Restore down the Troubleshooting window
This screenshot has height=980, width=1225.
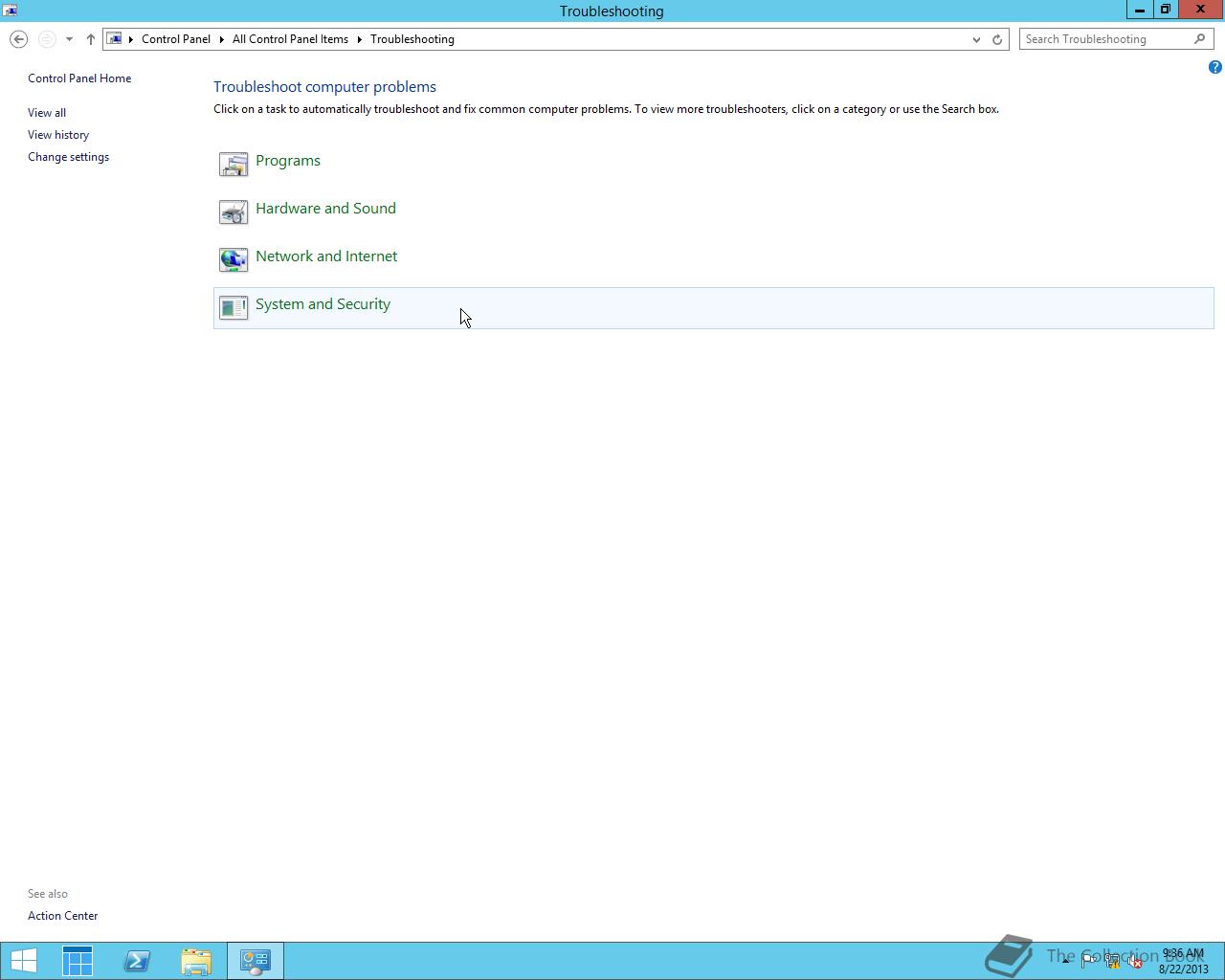(x=1165, y=10)
